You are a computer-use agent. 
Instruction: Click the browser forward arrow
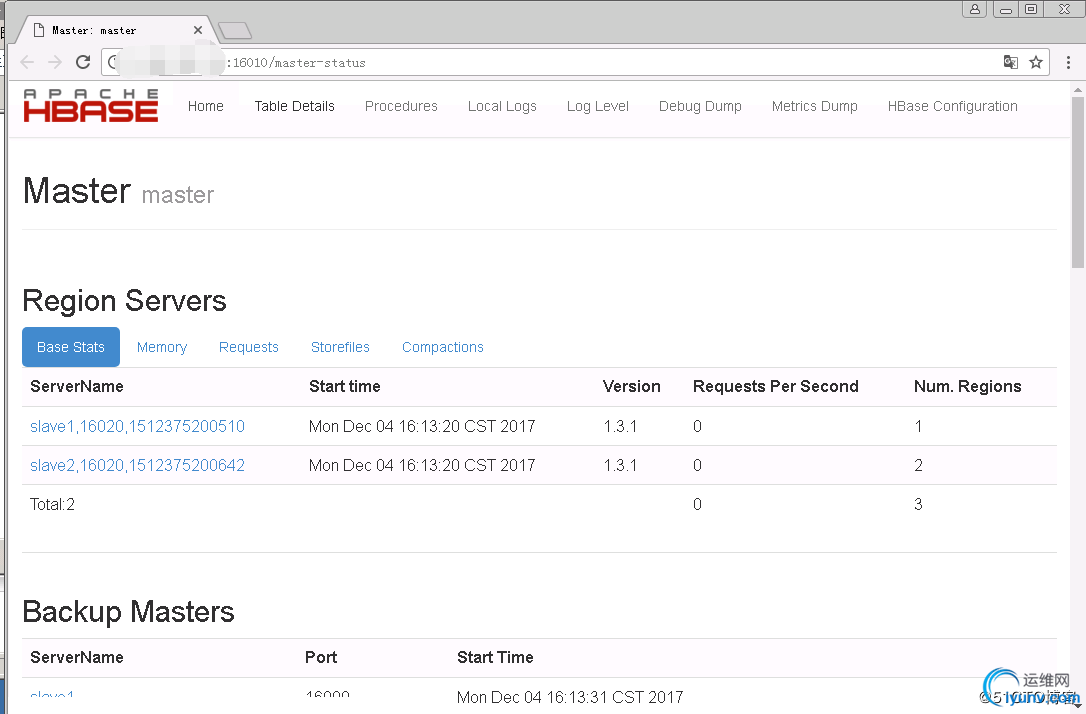[55, 62]
